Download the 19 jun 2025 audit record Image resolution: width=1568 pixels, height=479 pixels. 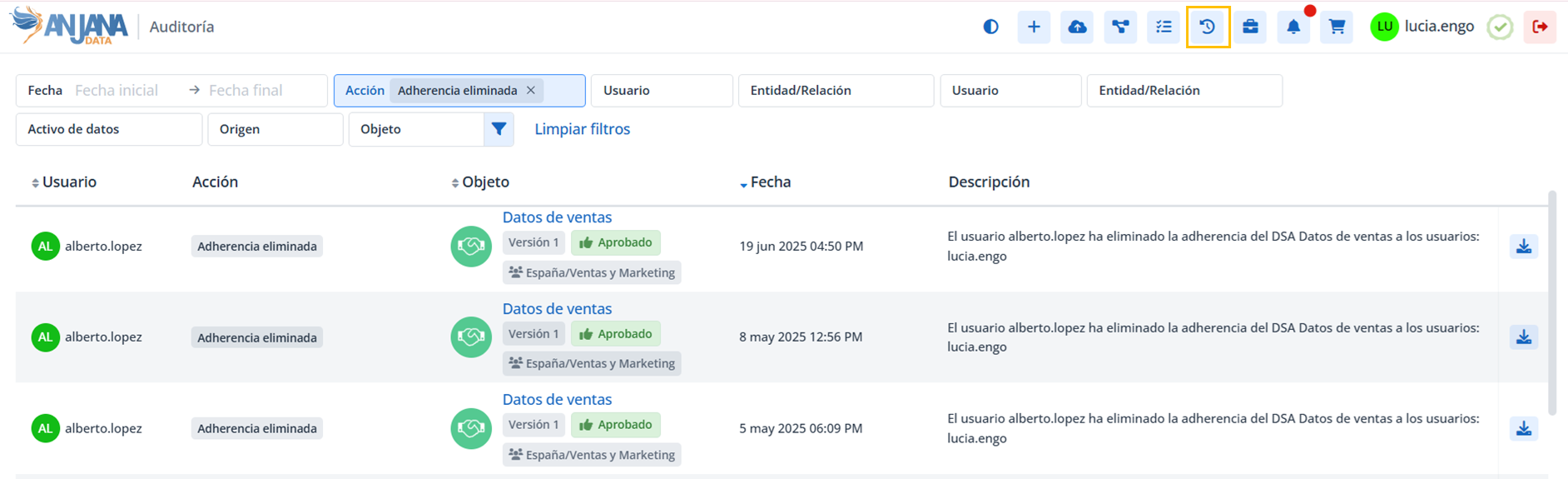tap(1523, 247)
